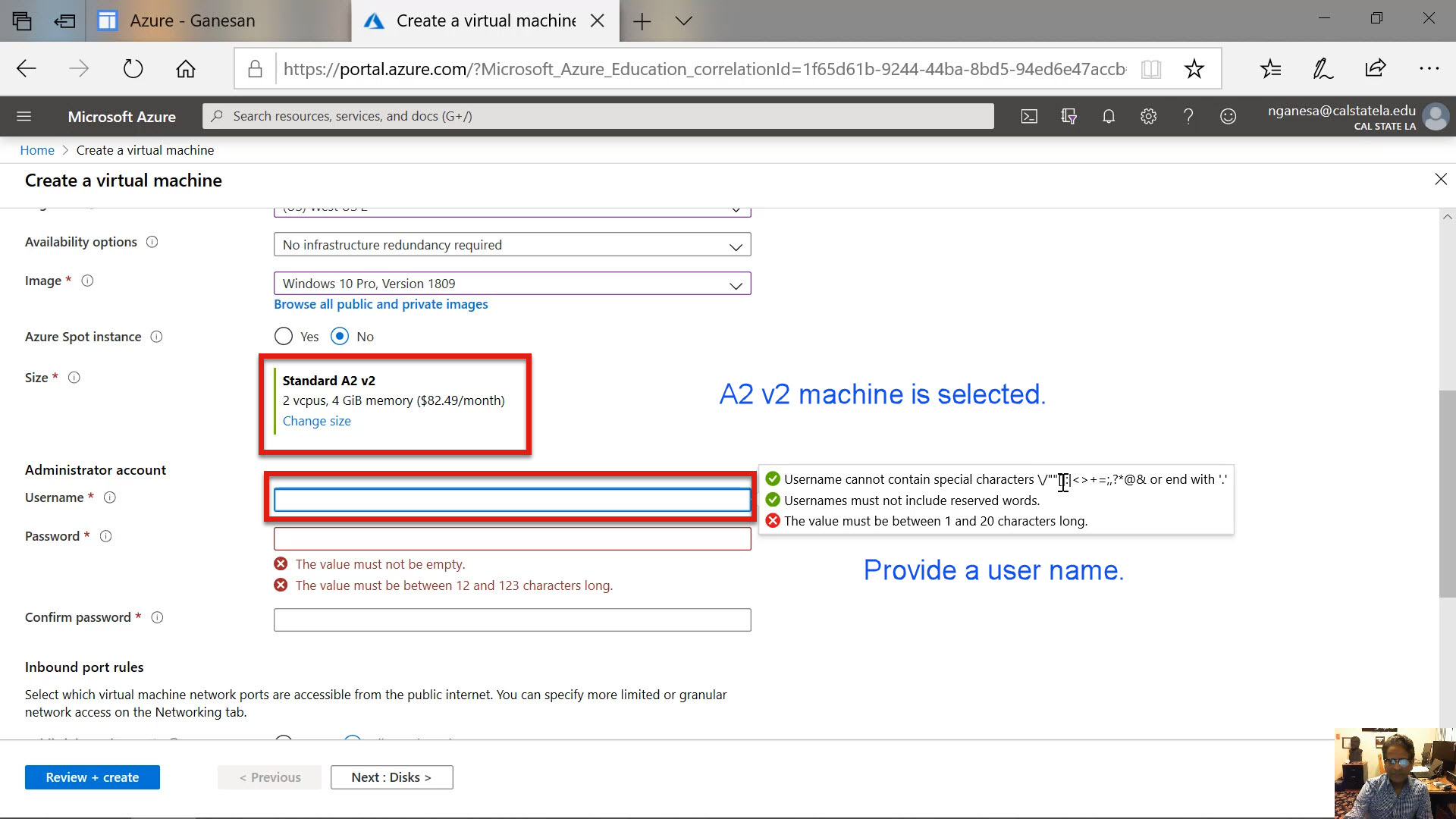Click into the Confirm password field
Viewport: 1456px width, 819px height.
coord(512,620)
